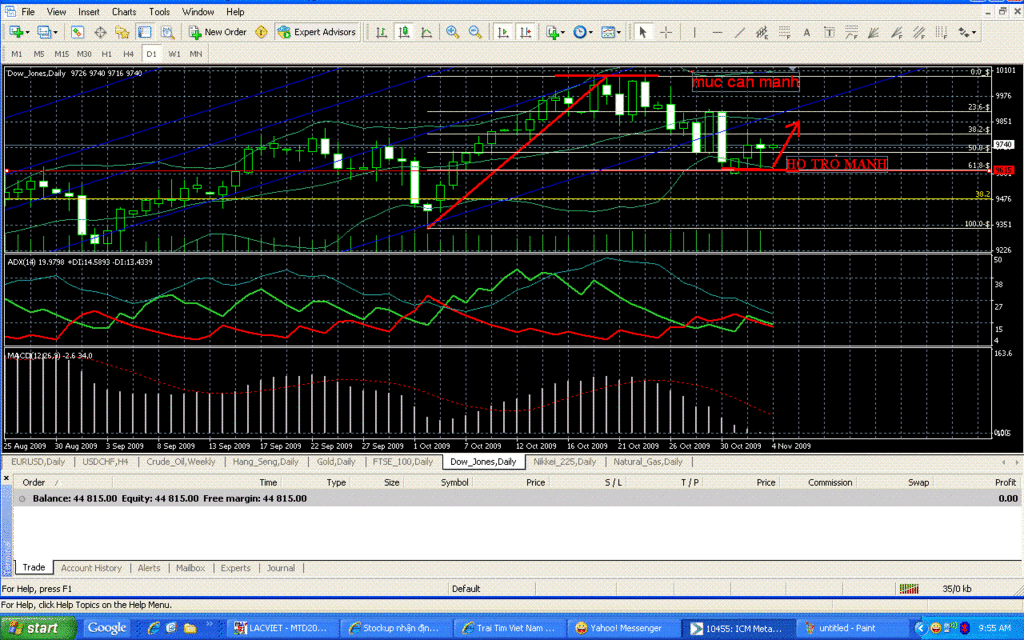Screen dimensions: 1024x640
Task: Click the Balance and Equity summary row
Action: 516,498
